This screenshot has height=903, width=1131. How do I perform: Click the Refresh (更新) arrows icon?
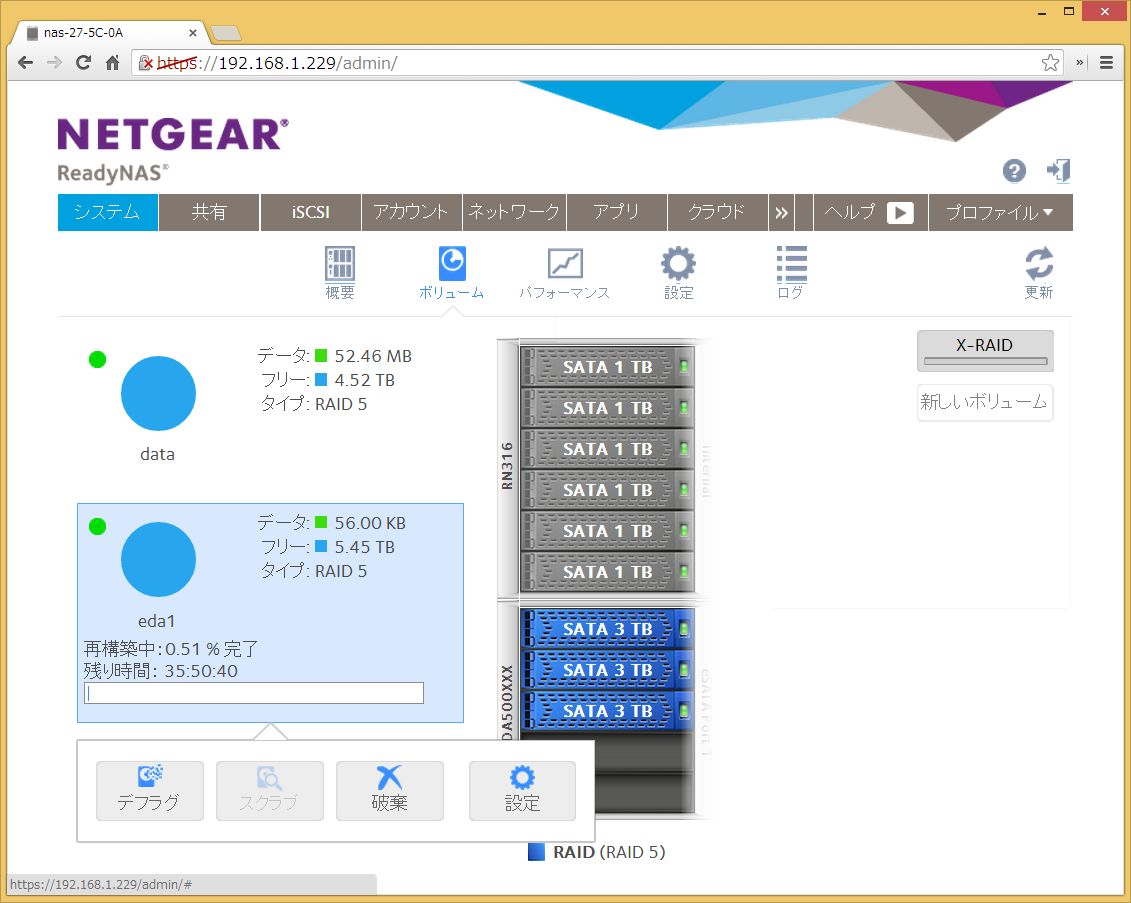pos(1039,265)
